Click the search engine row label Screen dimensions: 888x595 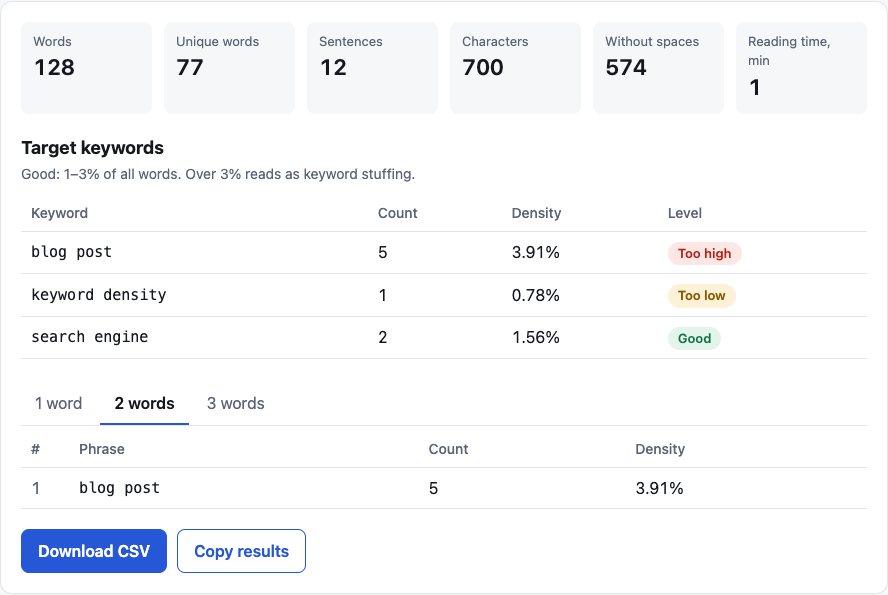(89, 337)
